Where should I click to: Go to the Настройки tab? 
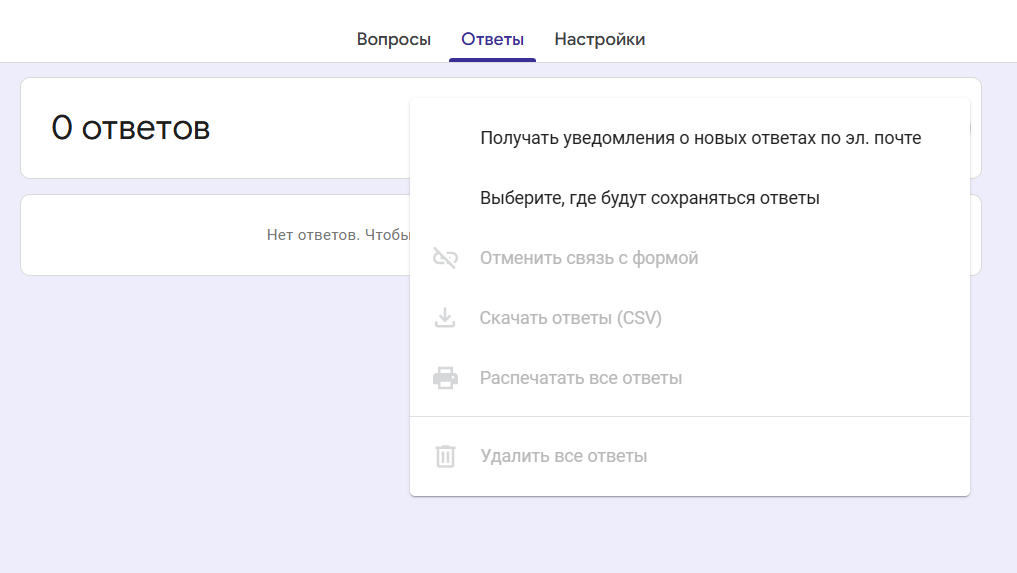pos(599,40)
